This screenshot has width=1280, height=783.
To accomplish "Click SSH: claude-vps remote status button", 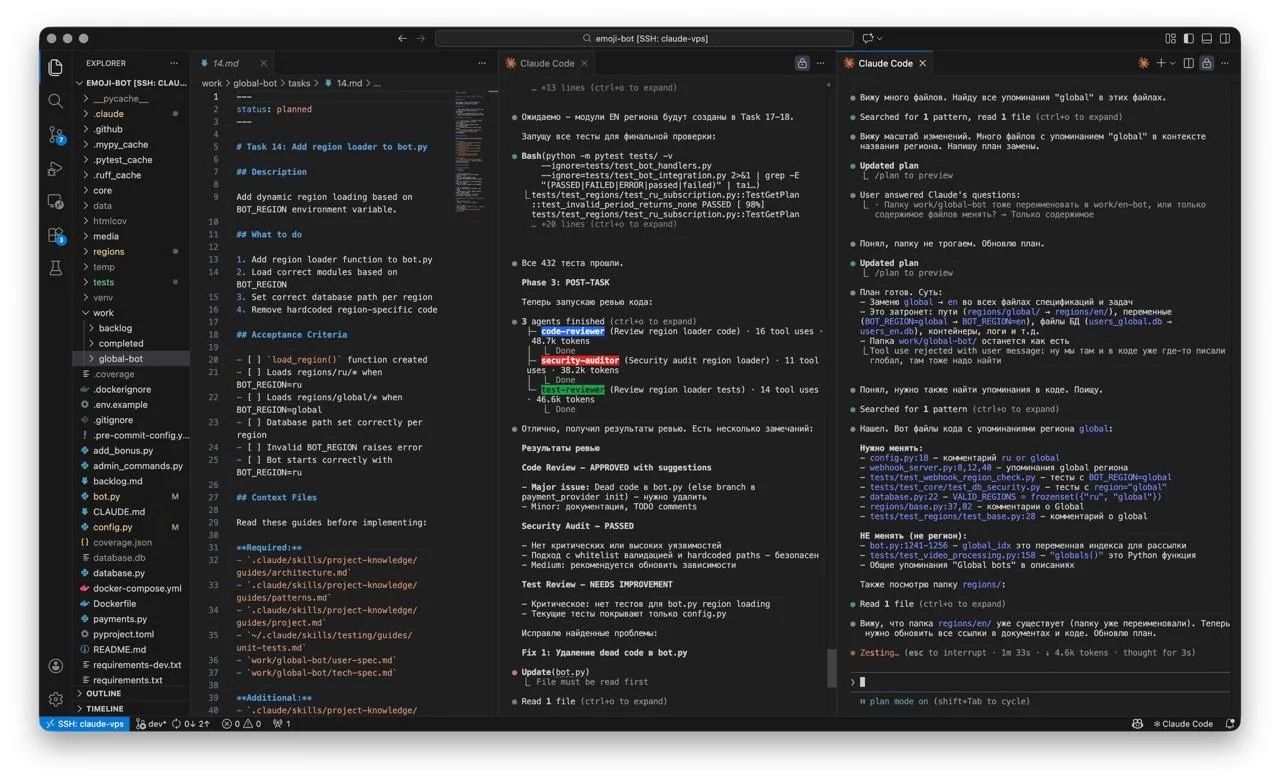I will 85,724.
